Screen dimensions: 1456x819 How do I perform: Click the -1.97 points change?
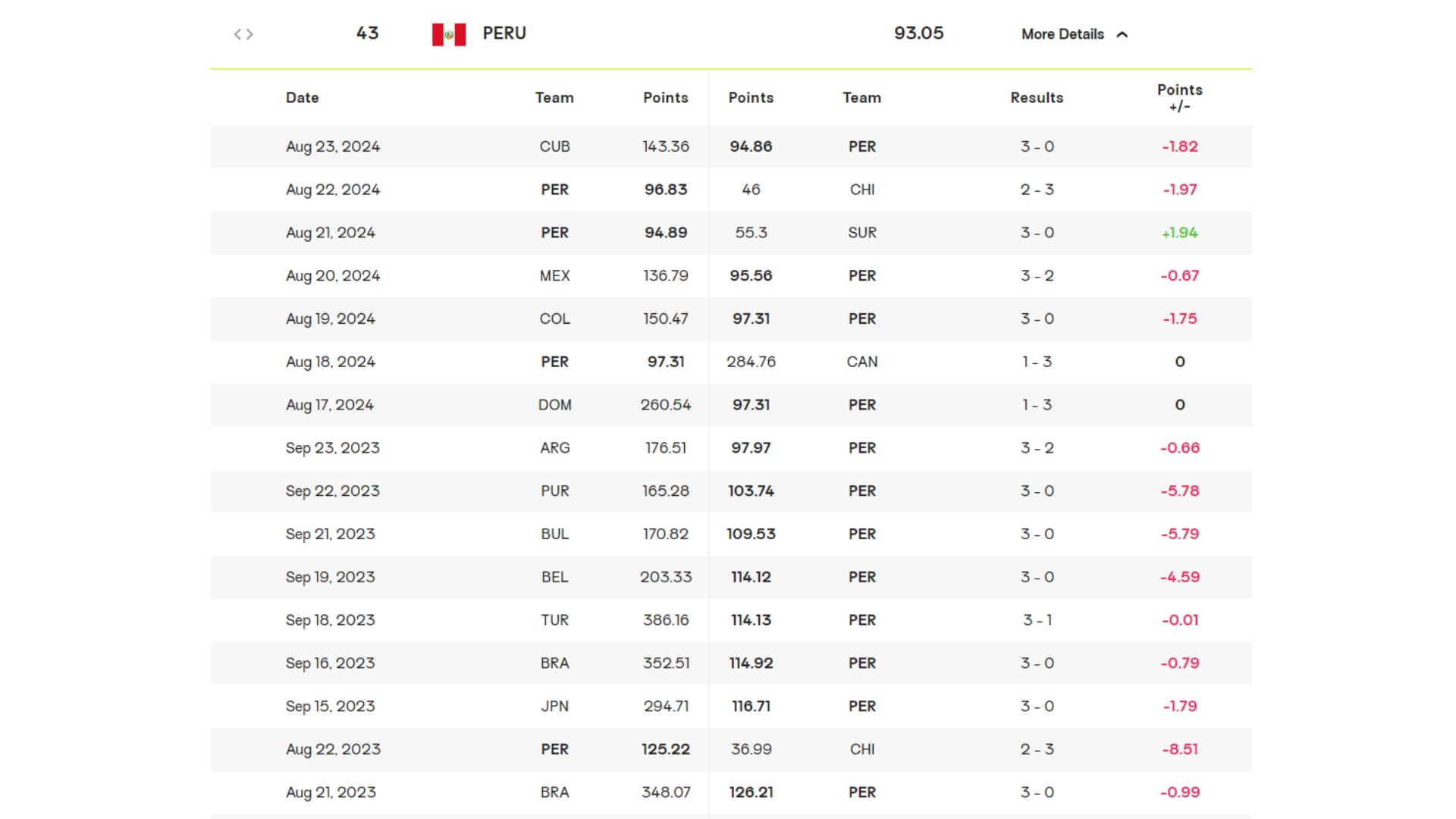[x=1180, y=190]
